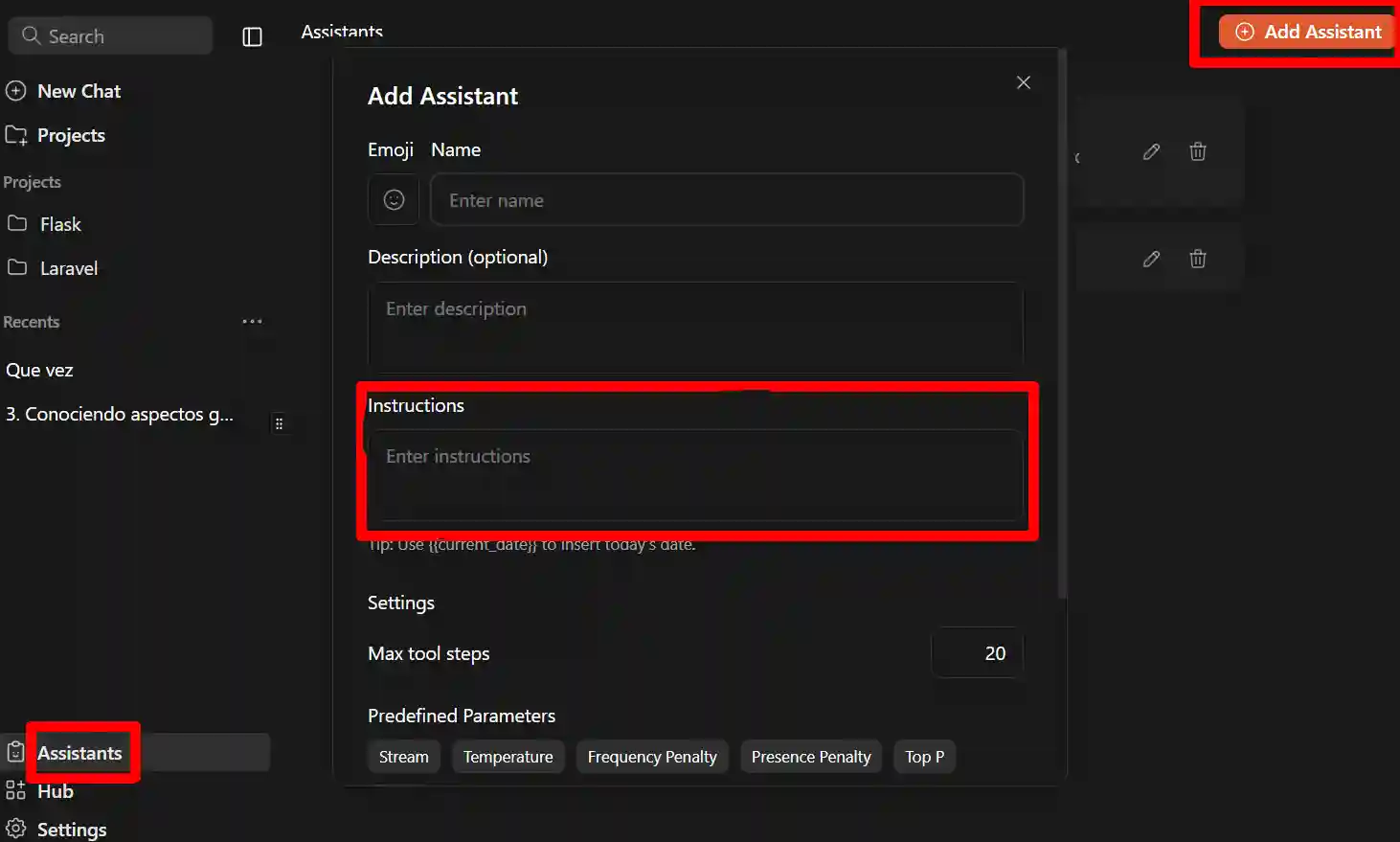The image size is (1400, 842).
Task: Click the first assistant's trash delete icon
Action: coord(1197,151)
